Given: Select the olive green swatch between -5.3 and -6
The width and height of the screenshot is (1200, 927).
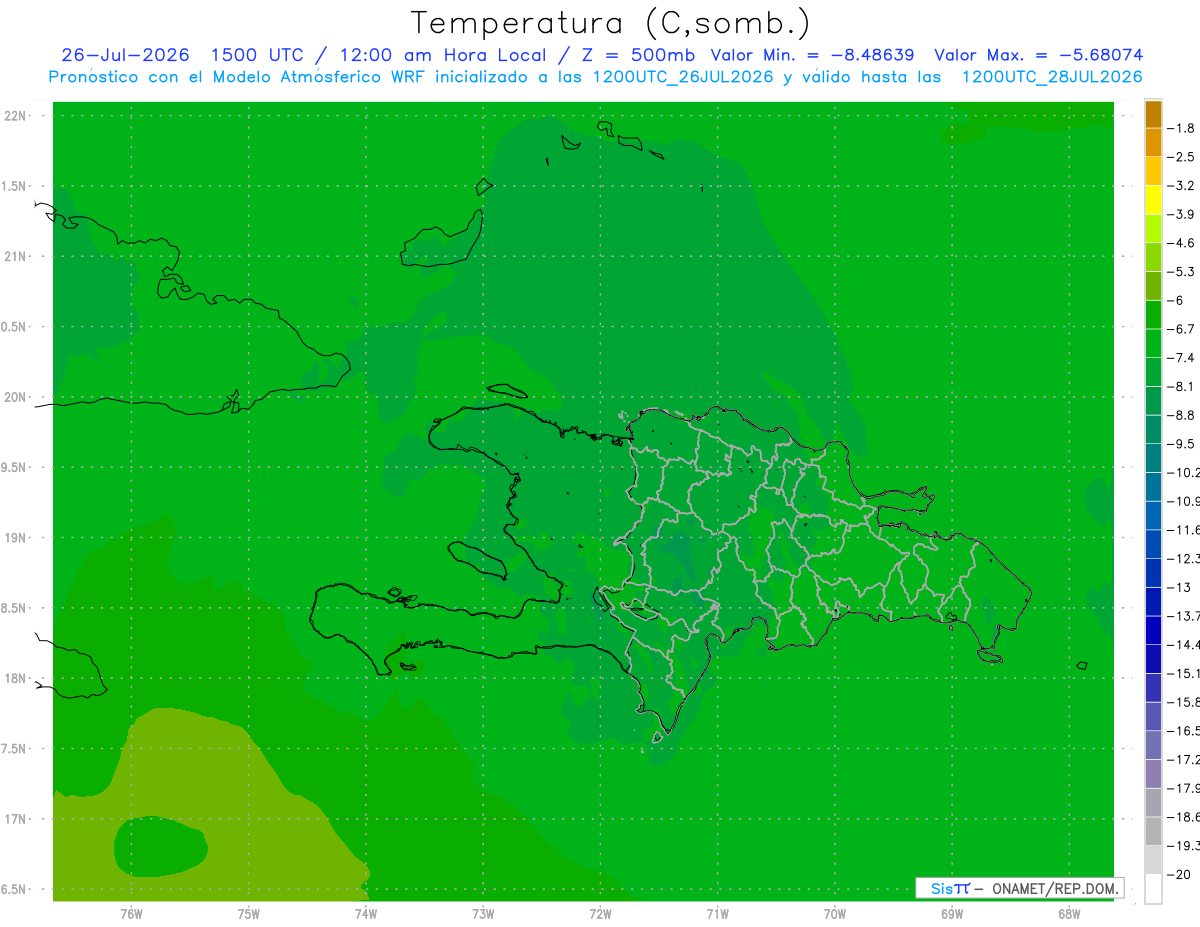Looking at the screenshot, I should (1153, 285).
